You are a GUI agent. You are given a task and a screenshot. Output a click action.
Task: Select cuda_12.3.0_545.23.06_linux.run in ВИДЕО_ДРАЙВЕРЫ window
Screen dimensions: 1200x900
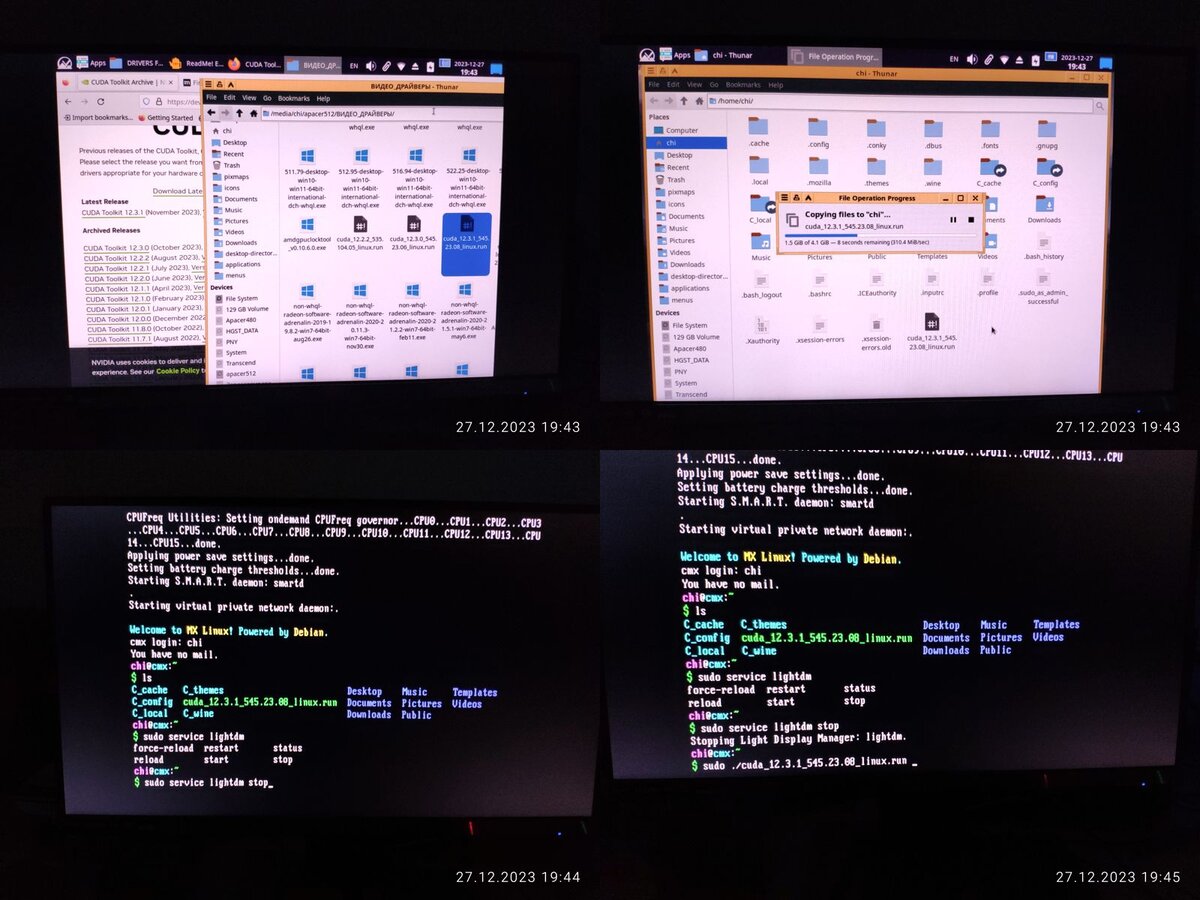[x=413, y=234]
